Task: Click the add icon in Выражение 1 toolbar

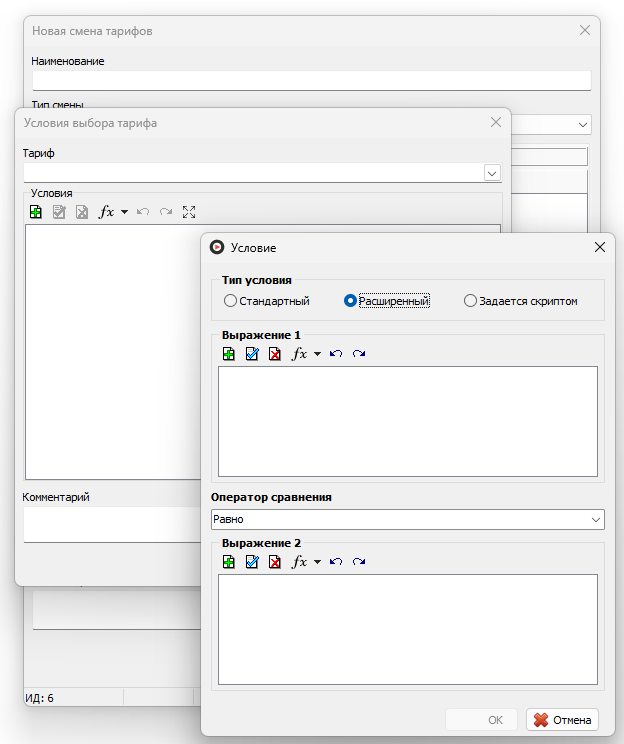Action: 229,354
